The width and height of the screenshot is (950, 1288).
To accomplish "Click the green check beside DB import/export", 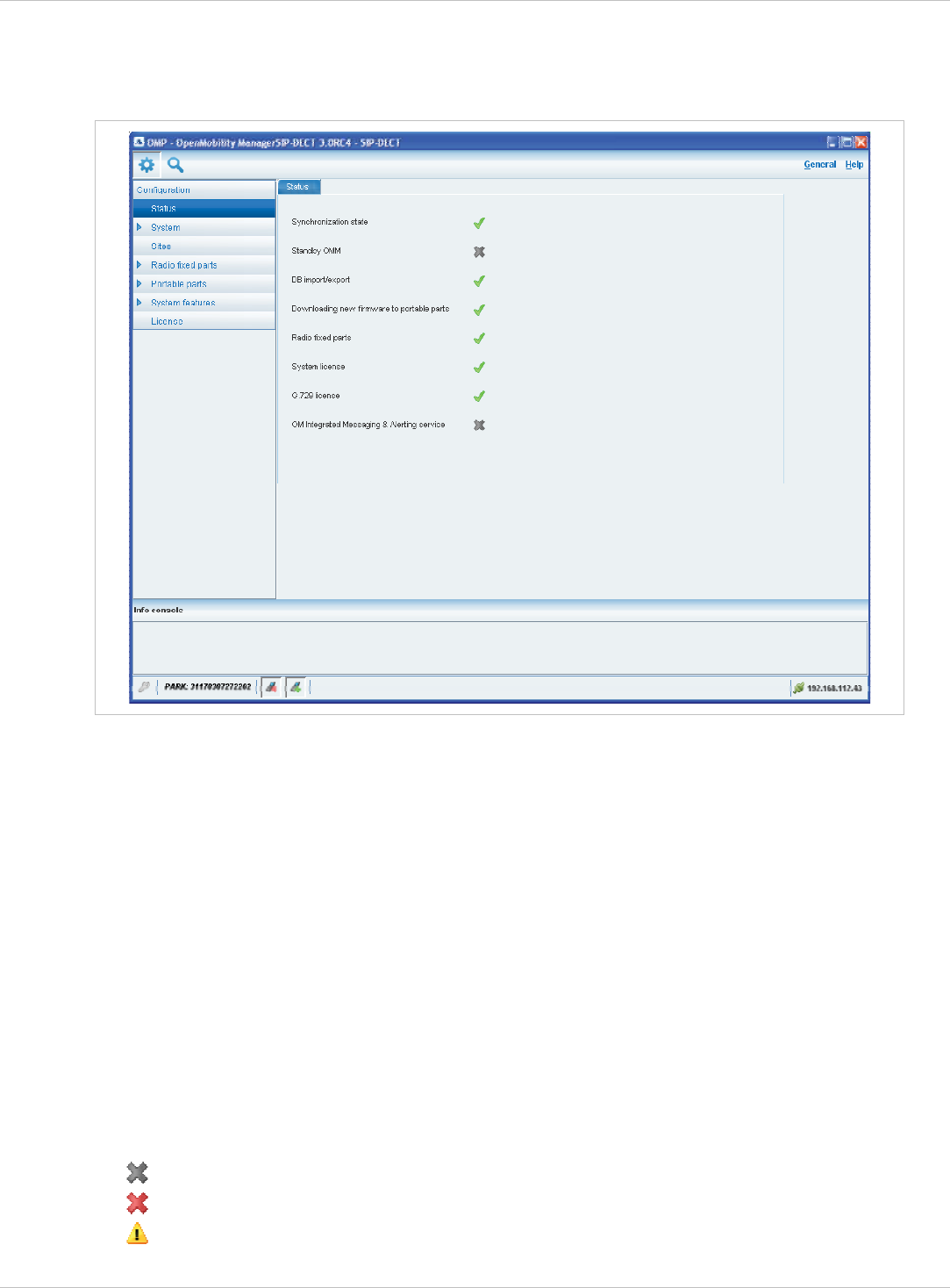I will [x=479, y=281].
